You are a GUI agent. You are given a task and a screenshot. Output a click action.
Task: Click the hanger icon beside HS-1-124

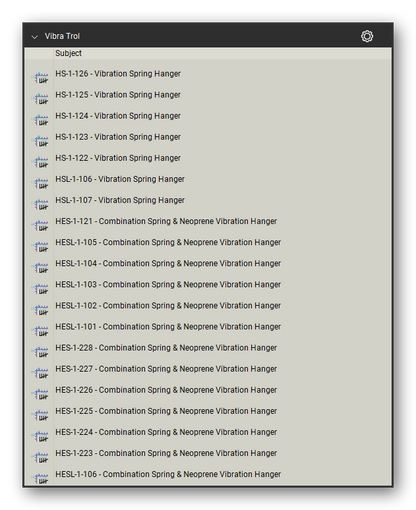pos(40,120)
